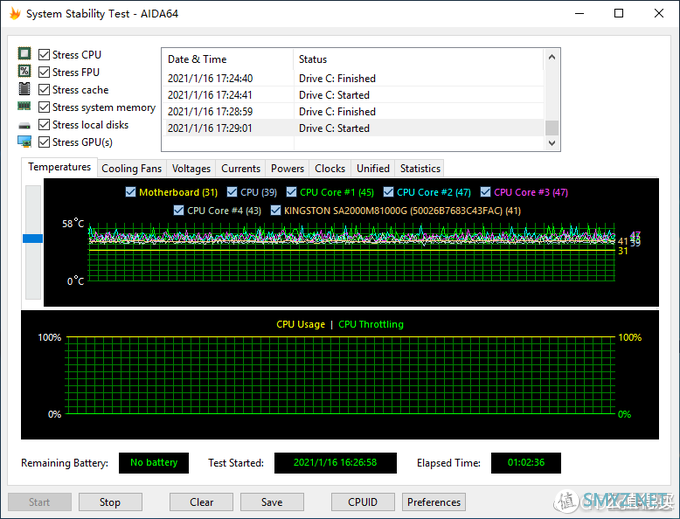The width and height of the screenshot is (680, 519).
Task: Click the Date & Time column header
Action: (228, 59)
